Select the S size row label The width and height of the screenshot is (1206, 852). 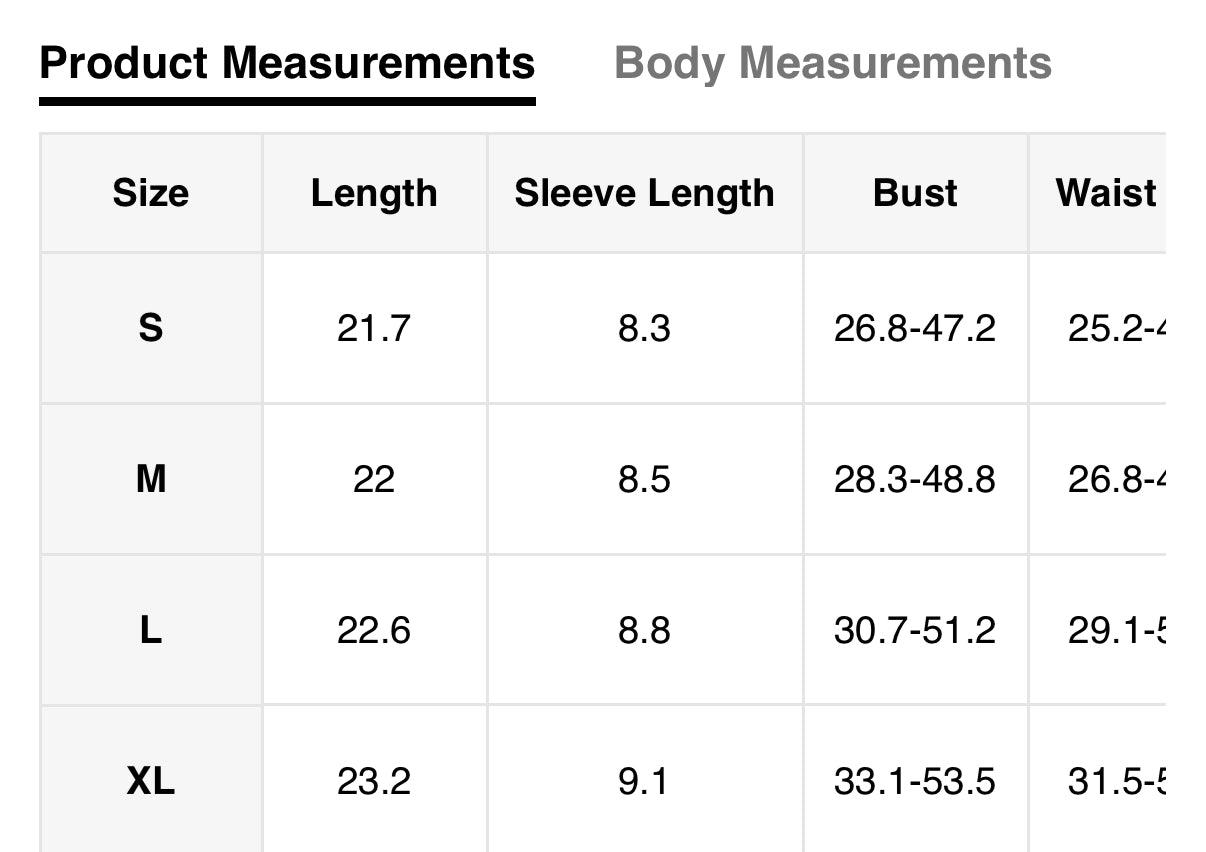[x=151, y=328]
